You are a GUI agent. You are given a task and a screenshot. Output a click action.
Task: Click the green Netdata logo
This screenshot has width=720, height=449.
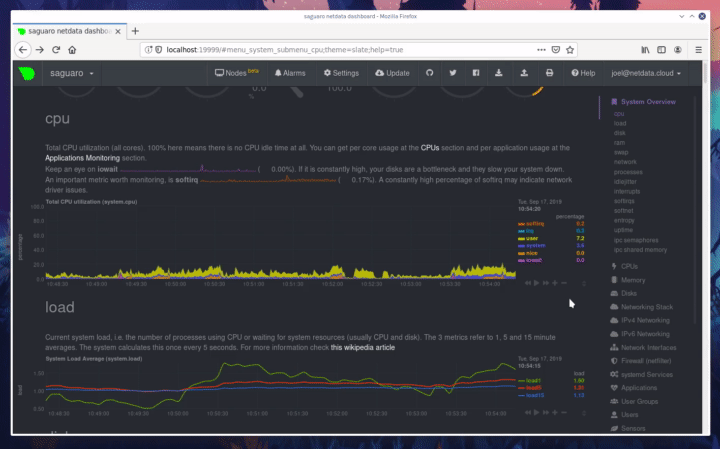click(x=27, y=73)
